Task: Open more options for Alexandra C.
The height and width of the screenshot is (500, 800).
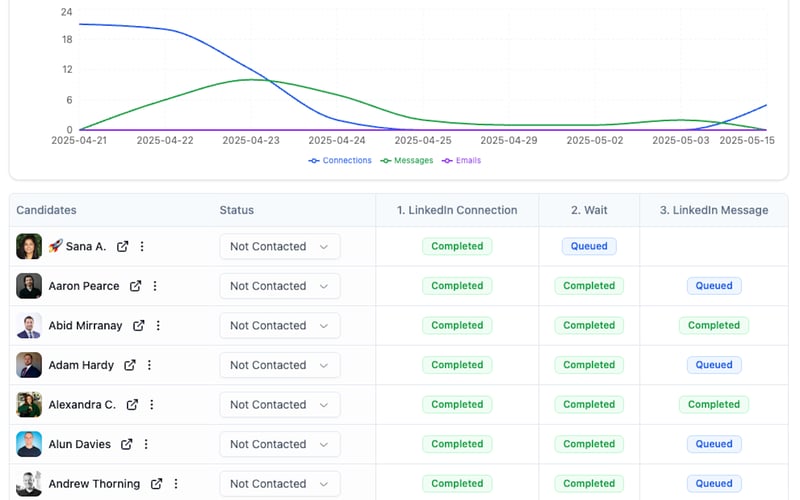Action: coord(152,405)
